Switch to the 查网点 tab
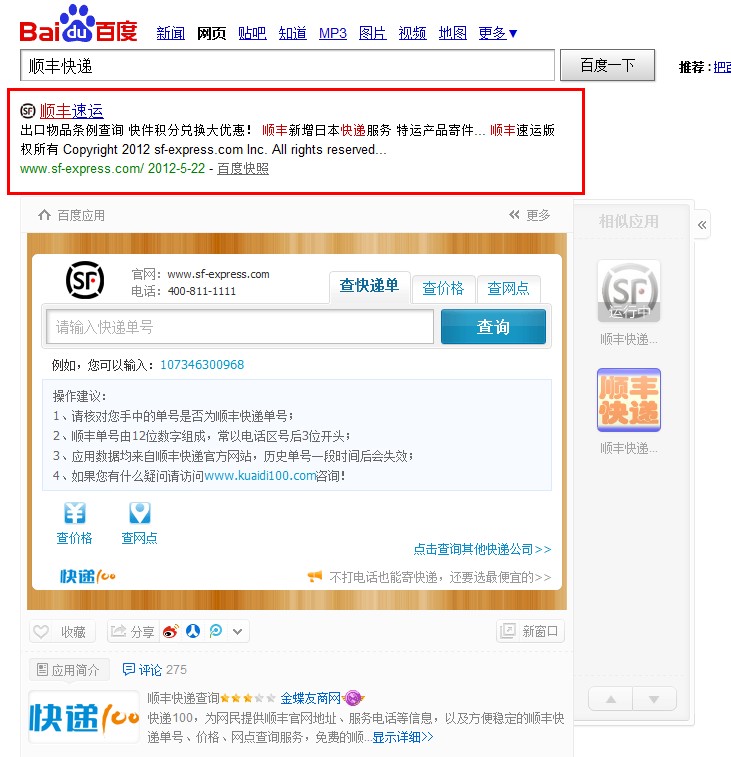 [508, 289]
